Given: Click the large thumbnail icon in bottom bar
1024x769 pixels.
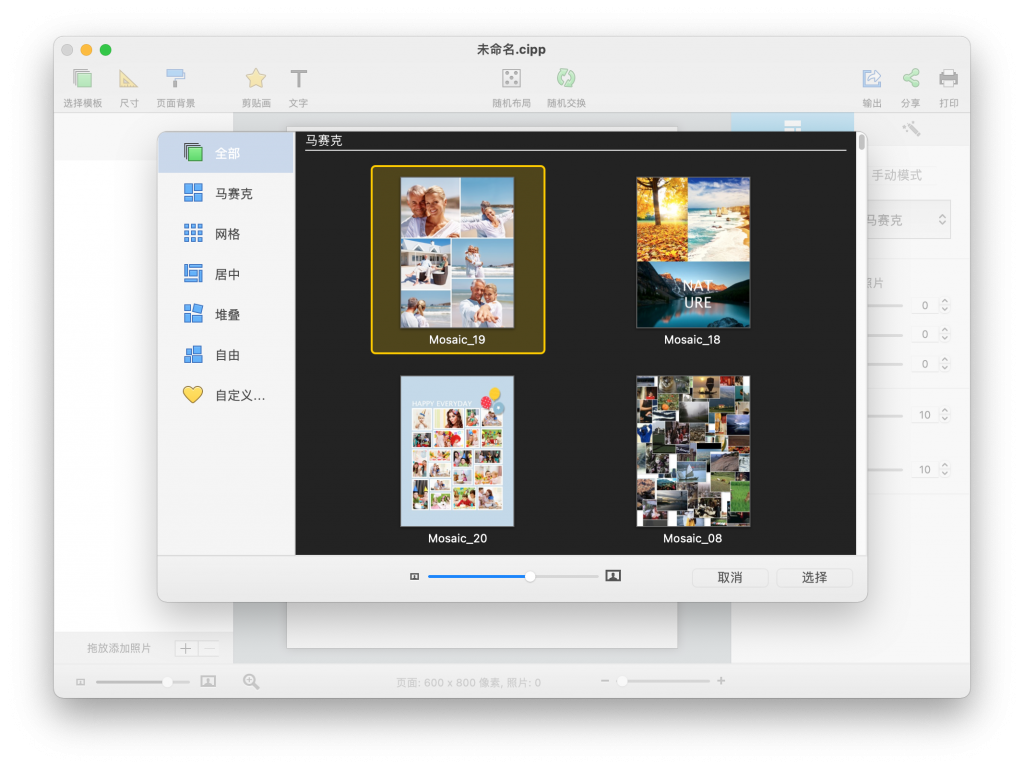Looking at the screenshot, I should pyautogui.click(x=208, y=682).
